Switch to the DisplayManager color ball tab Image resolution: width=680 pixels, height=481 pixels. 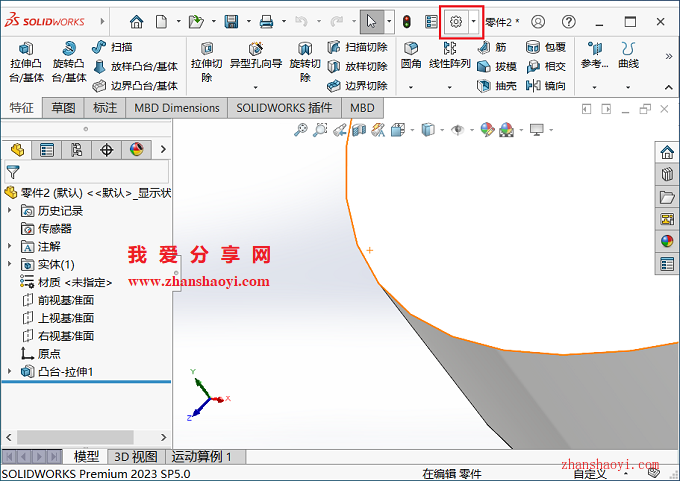click(136, 150)
